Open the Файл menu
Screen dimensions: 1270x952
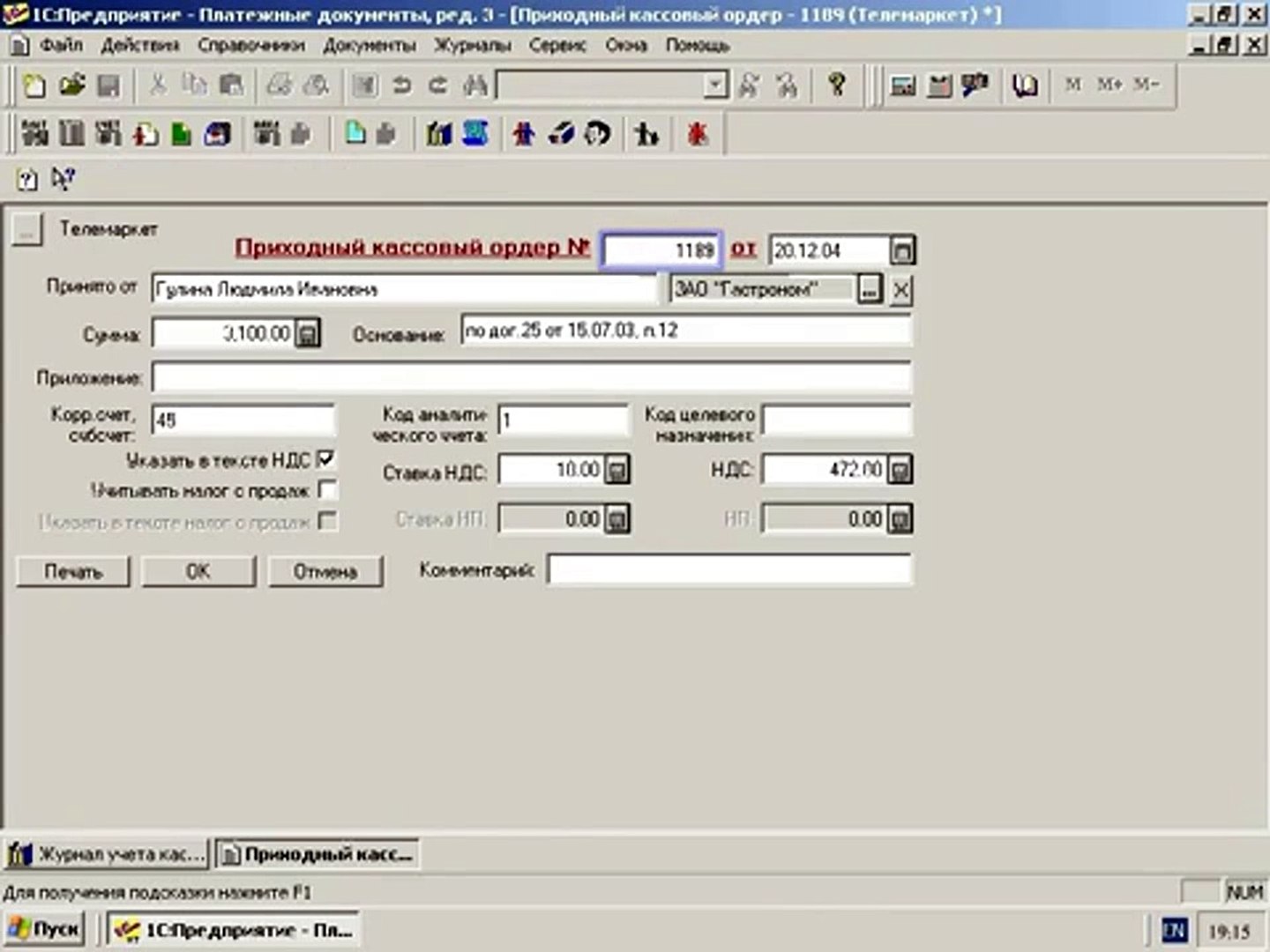[x=61, y=45]
